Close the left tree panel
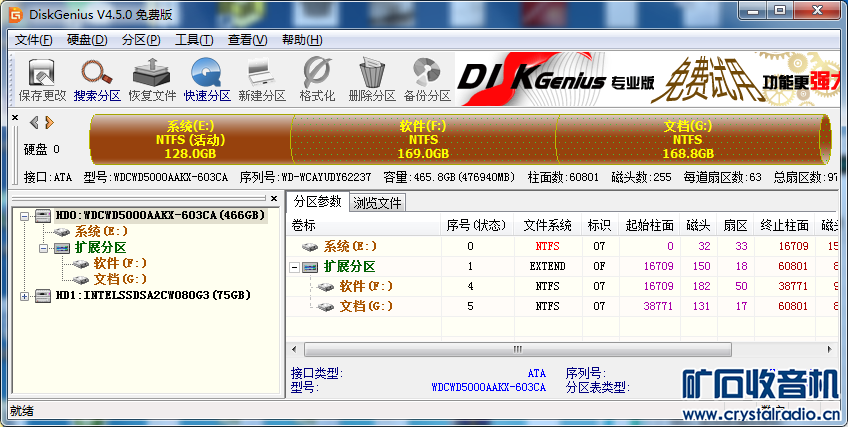 [274, 198]
